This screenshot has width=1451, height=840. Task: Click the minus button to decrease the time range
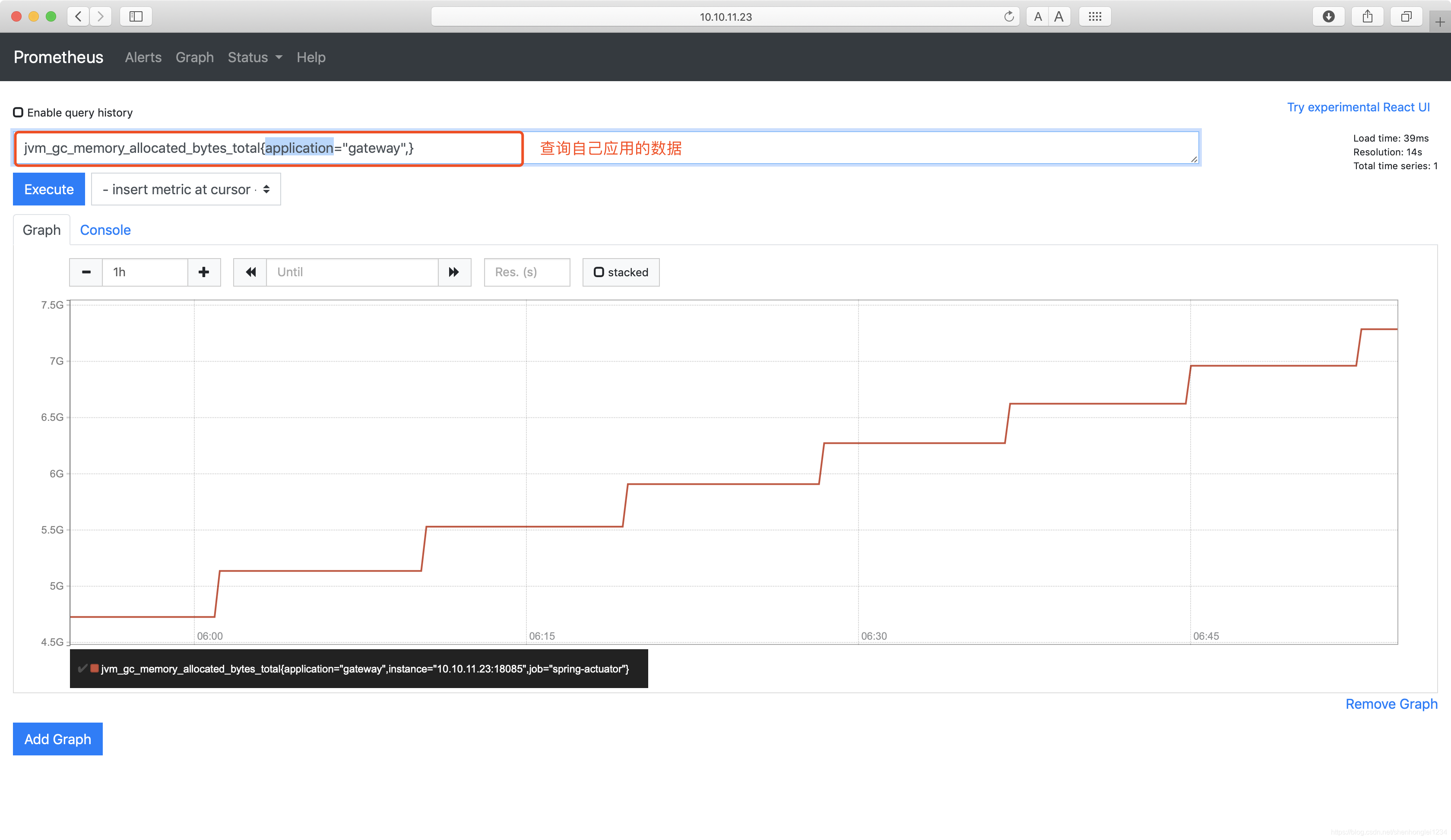86,272
